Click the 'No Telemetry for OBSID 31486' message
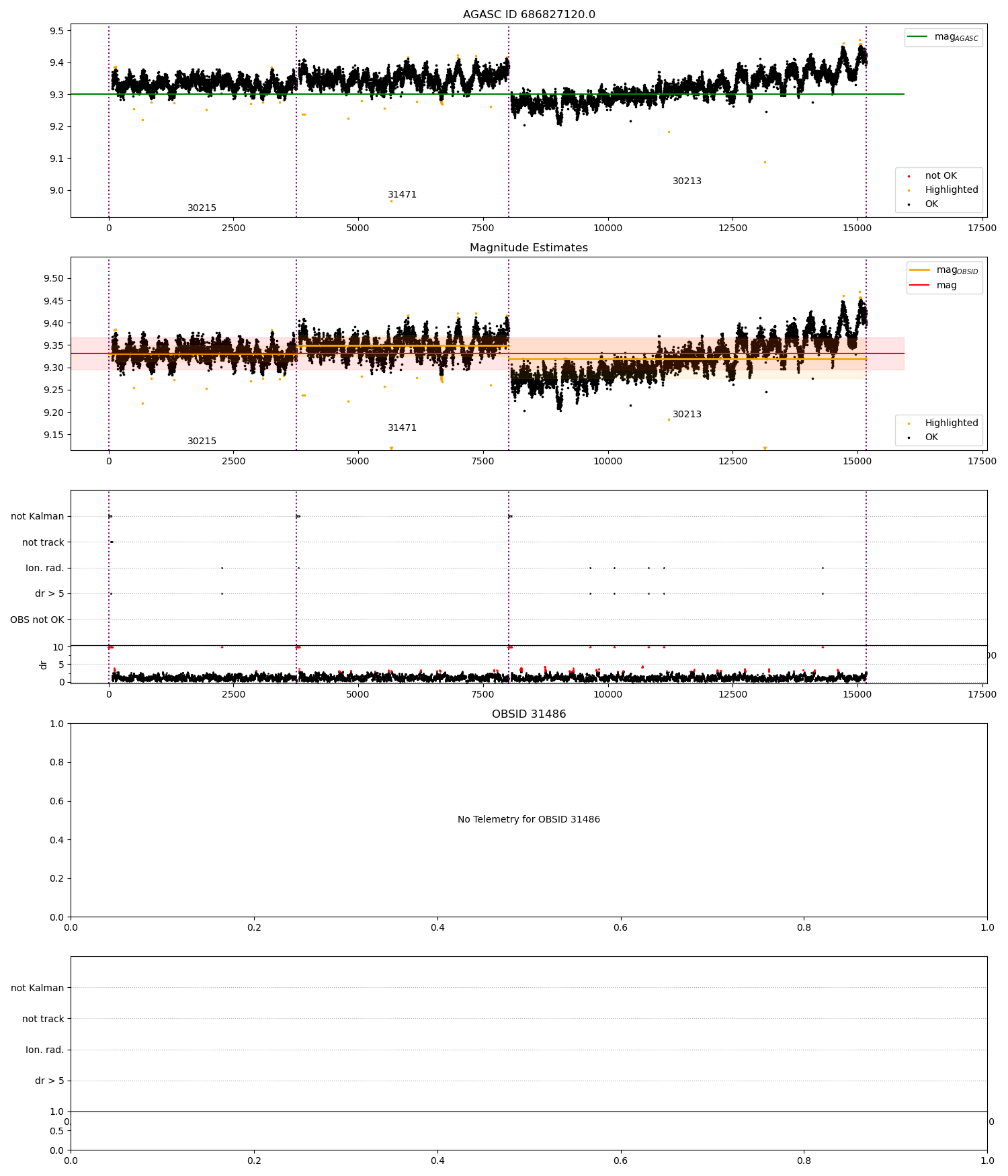Screen dimensions: 1008x1176 tap(529, 820)
